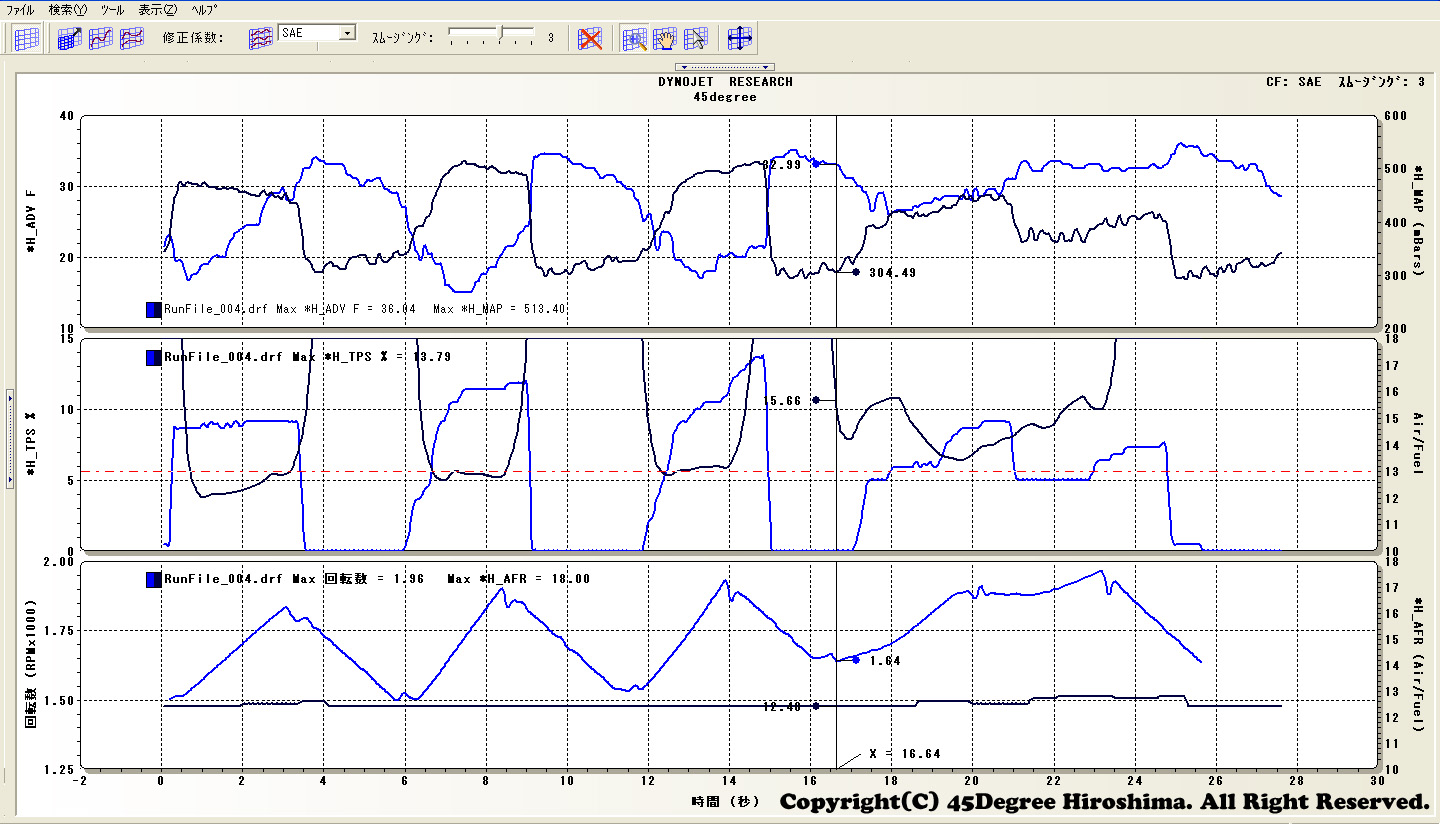The height and width of the screenshot is (824, 1440).
Task: Click the red X delete graph icon
Action: [x=591, y=39]
